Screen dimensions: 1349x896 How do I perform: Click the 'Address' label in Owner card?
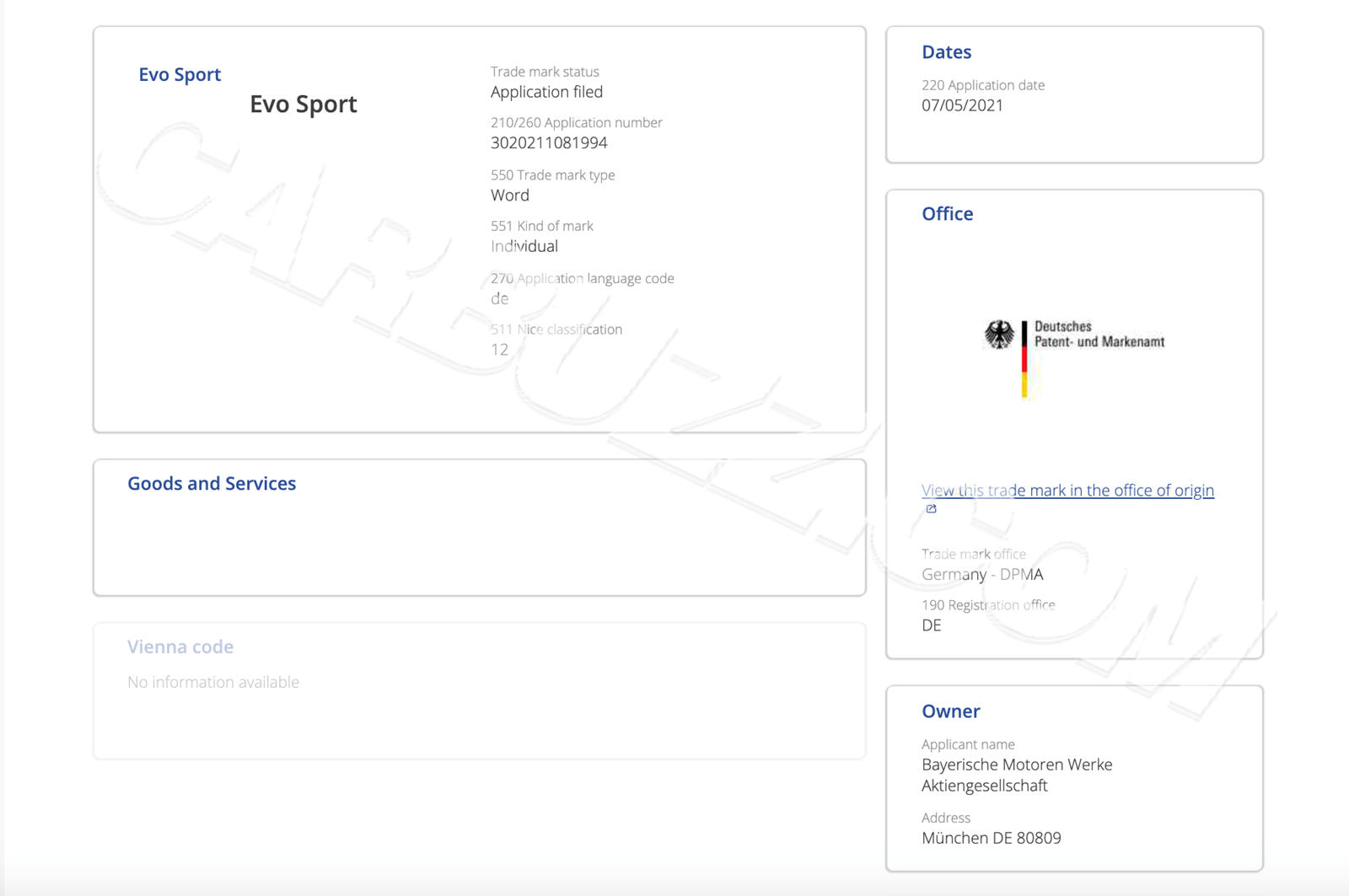point(946,818)
